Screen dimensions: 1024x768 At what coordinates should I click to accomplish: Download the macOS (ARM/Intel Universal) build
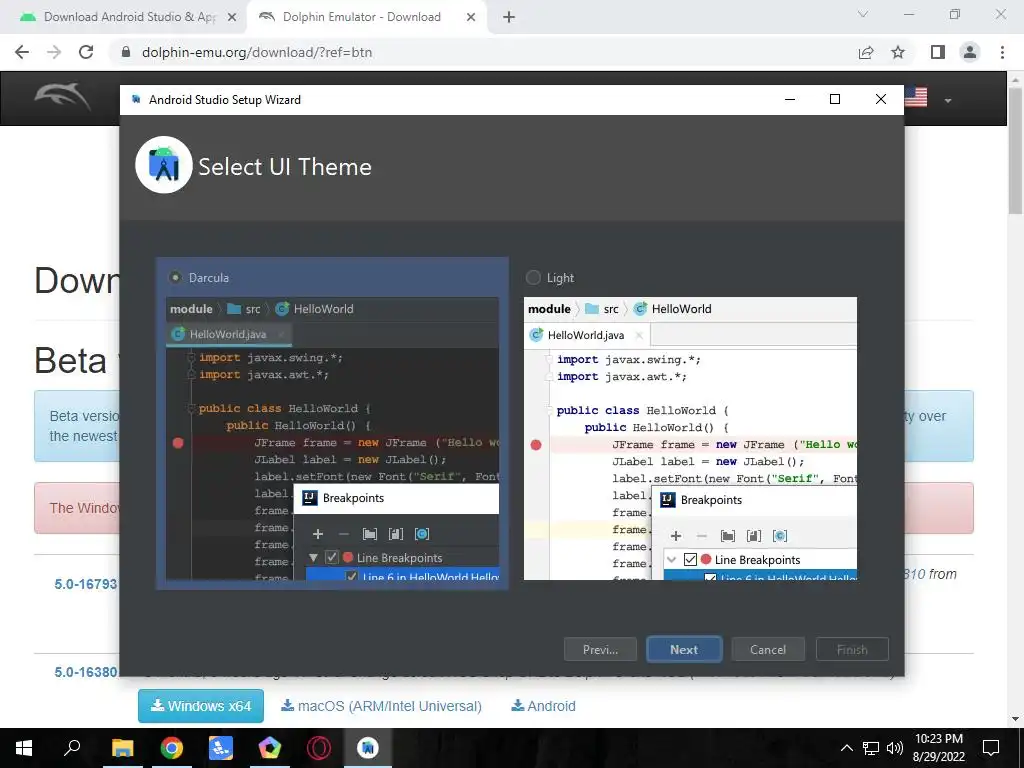tap(381, 706)
